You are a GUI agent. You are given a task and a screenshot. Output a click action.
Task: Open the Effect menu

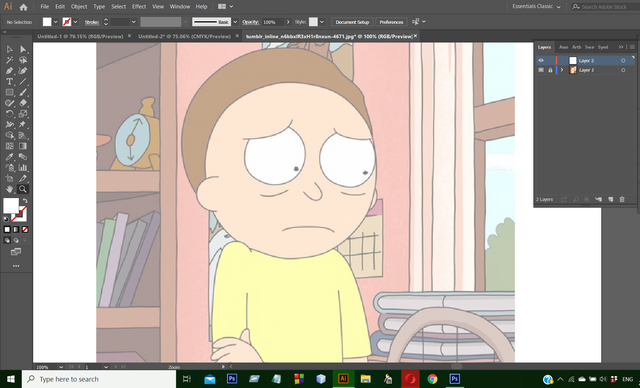[x=139, y=7]
